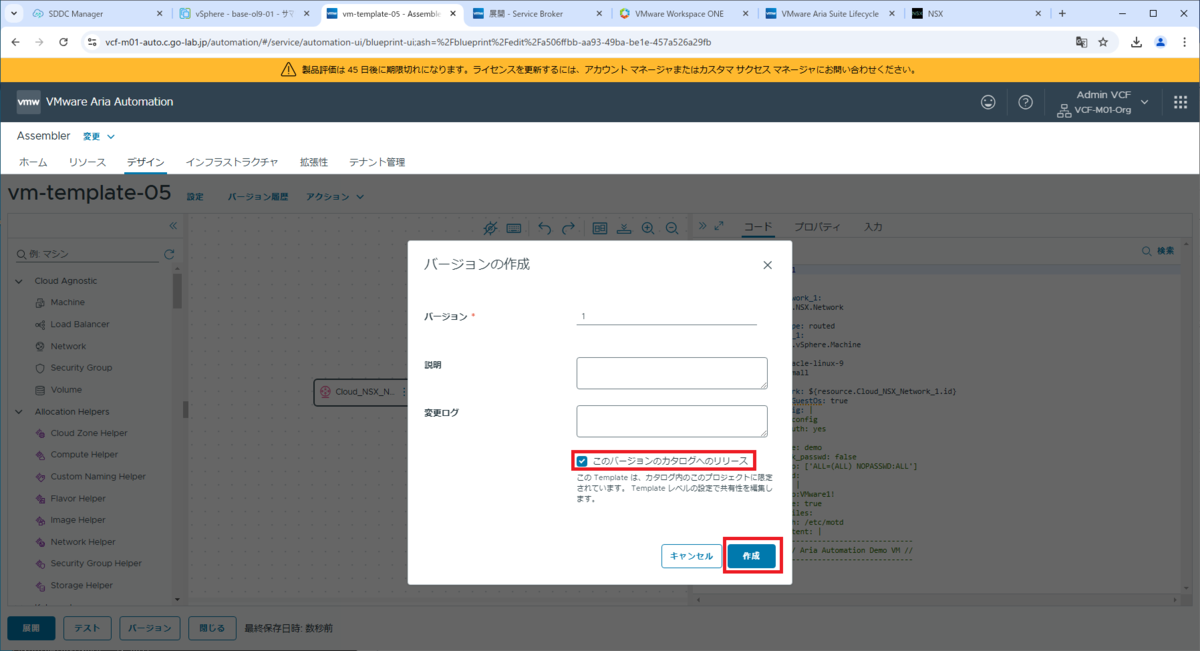Image resolution: width=1200 pixels, height=651 pixels.
Task: Select the Volume resource icon
Action: pyautogui.click(x=41, y=389)
